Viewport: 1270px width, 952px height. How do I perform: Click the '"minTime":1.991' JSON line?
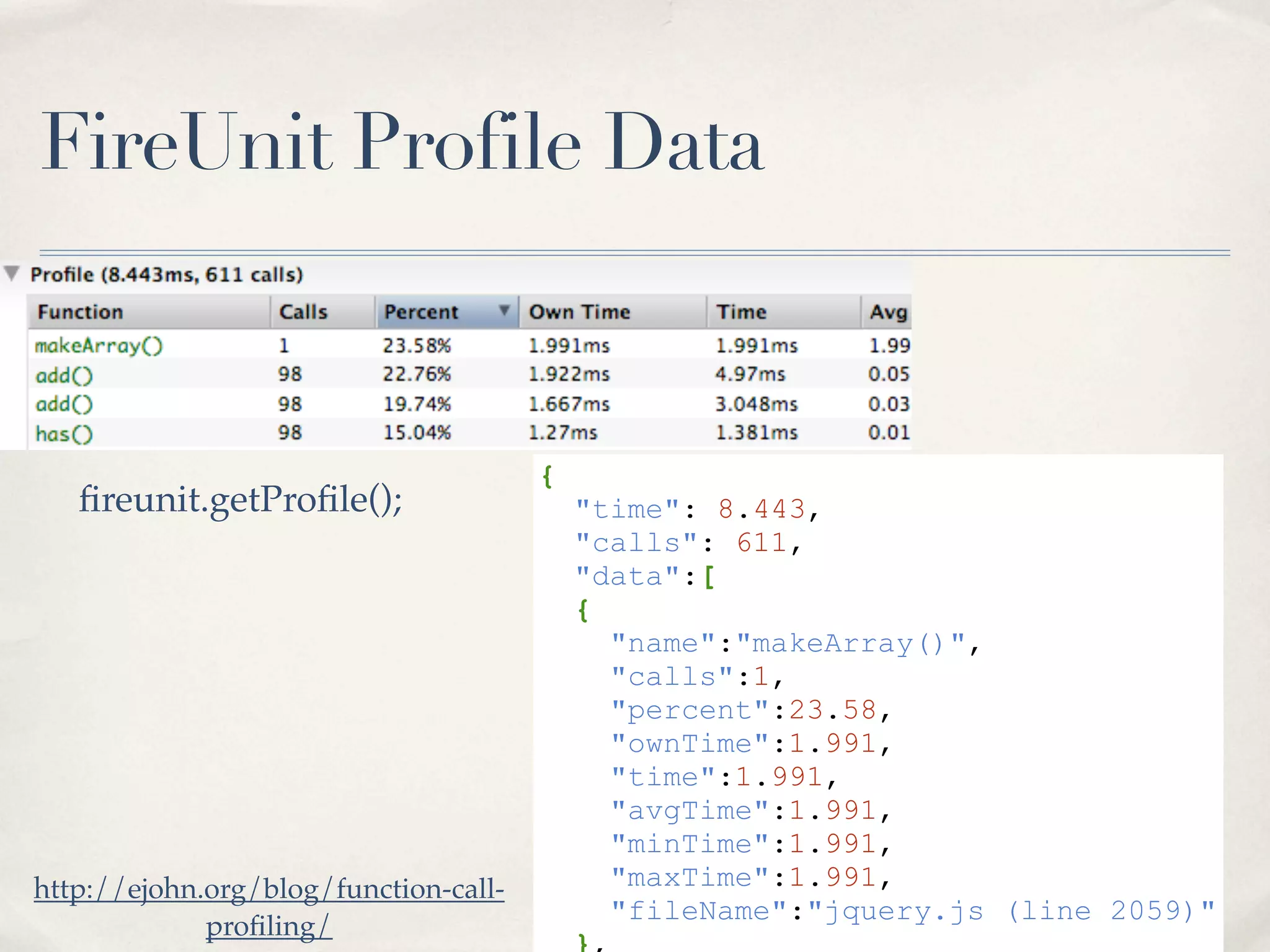point(751,844)
